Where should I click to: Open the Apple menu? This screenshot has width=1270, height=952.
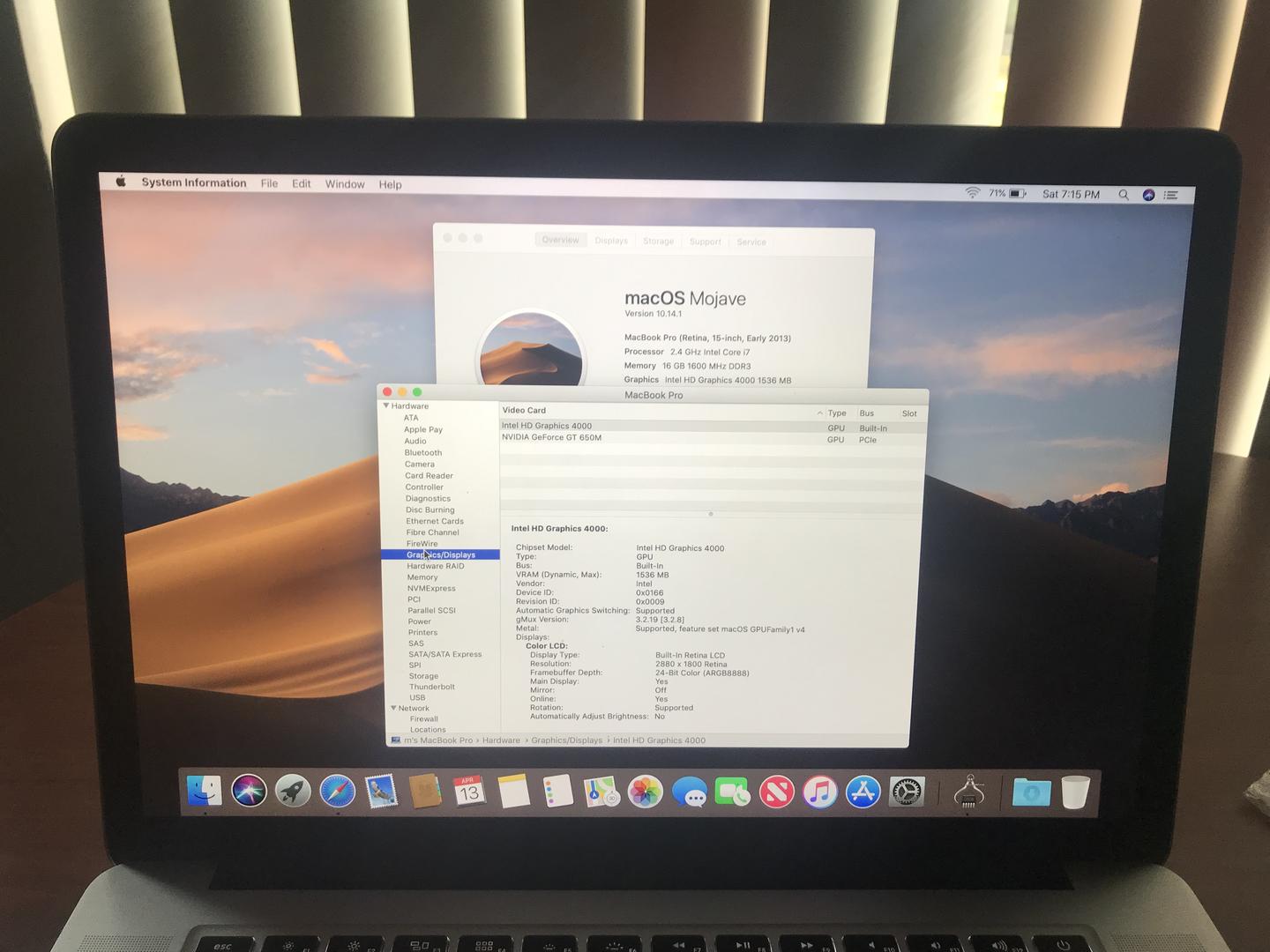121,182
